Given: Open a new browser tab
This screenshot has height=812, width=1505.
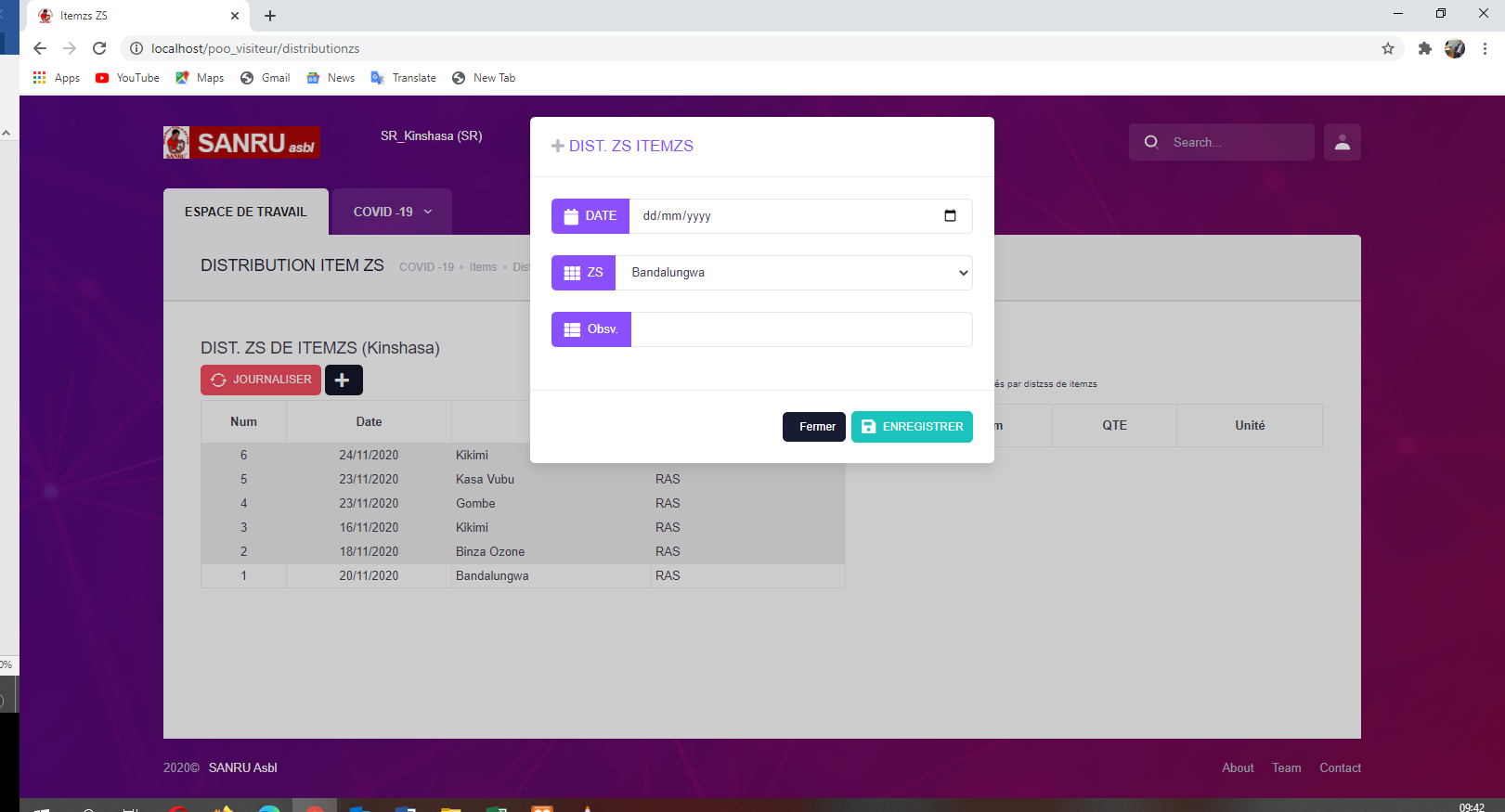Looking at the screenshot, I should (270, 16).
